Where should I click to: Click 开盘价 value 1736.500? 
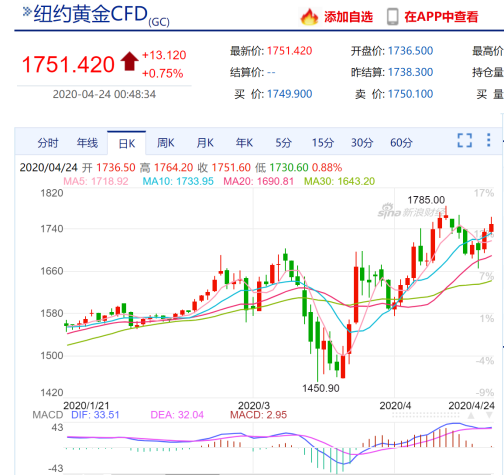pyautogui.click(x=410, y=51)
